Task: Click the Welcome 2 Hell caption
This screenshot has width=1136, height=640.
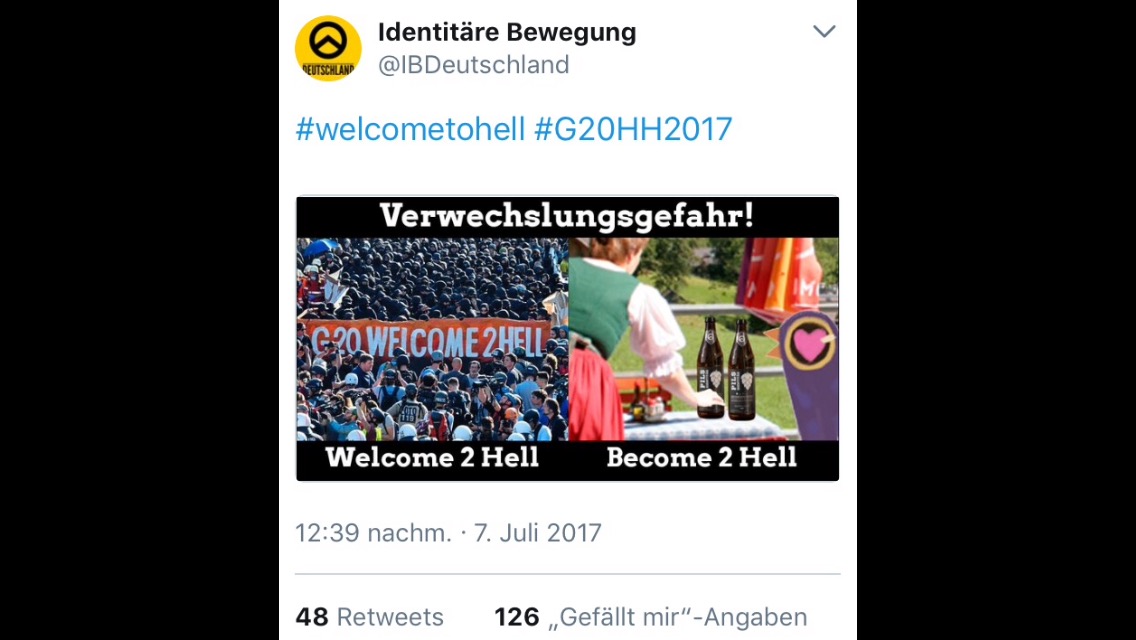Action: coord(433,457)
